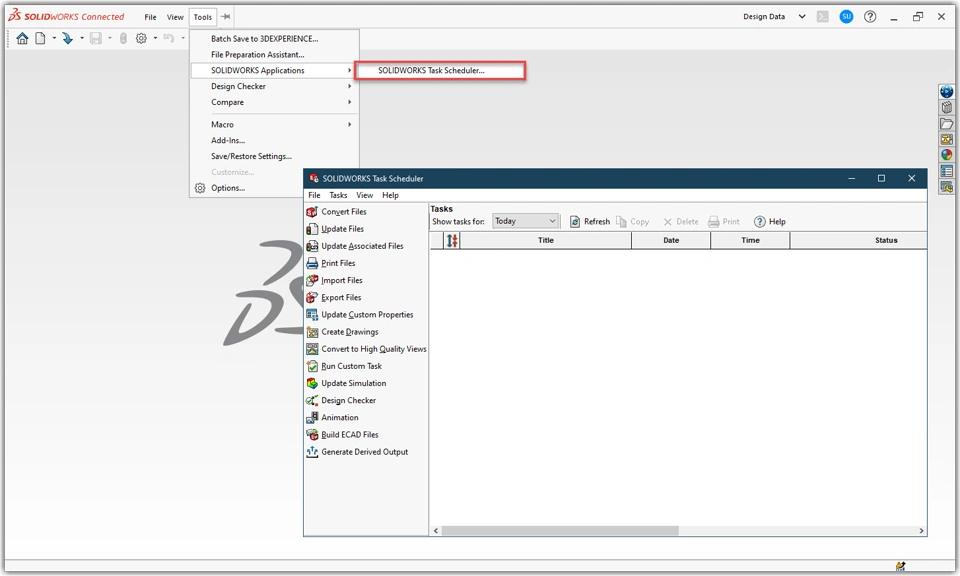Viewport: 960px width, 576px height.
Task: Click the Print Files printer icon
Action: tap(312, 263)
